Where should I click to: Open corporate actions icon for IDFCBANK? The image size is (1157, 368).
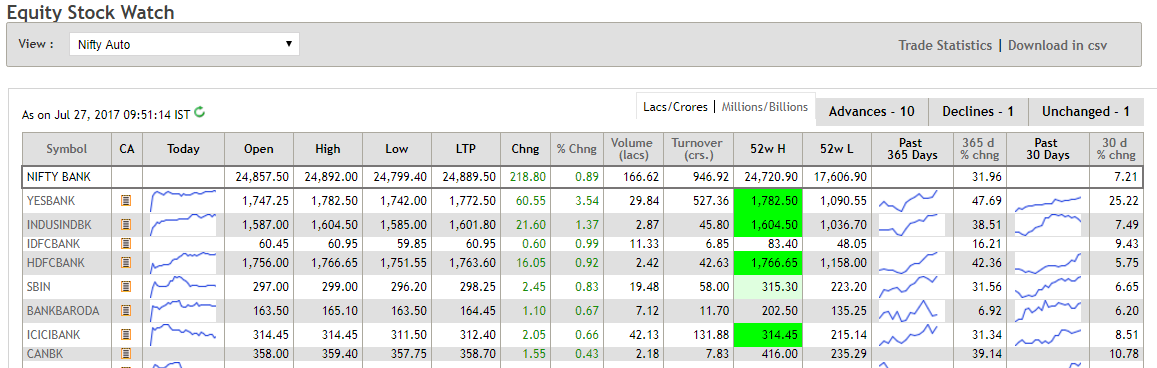(x=126, y=243)
